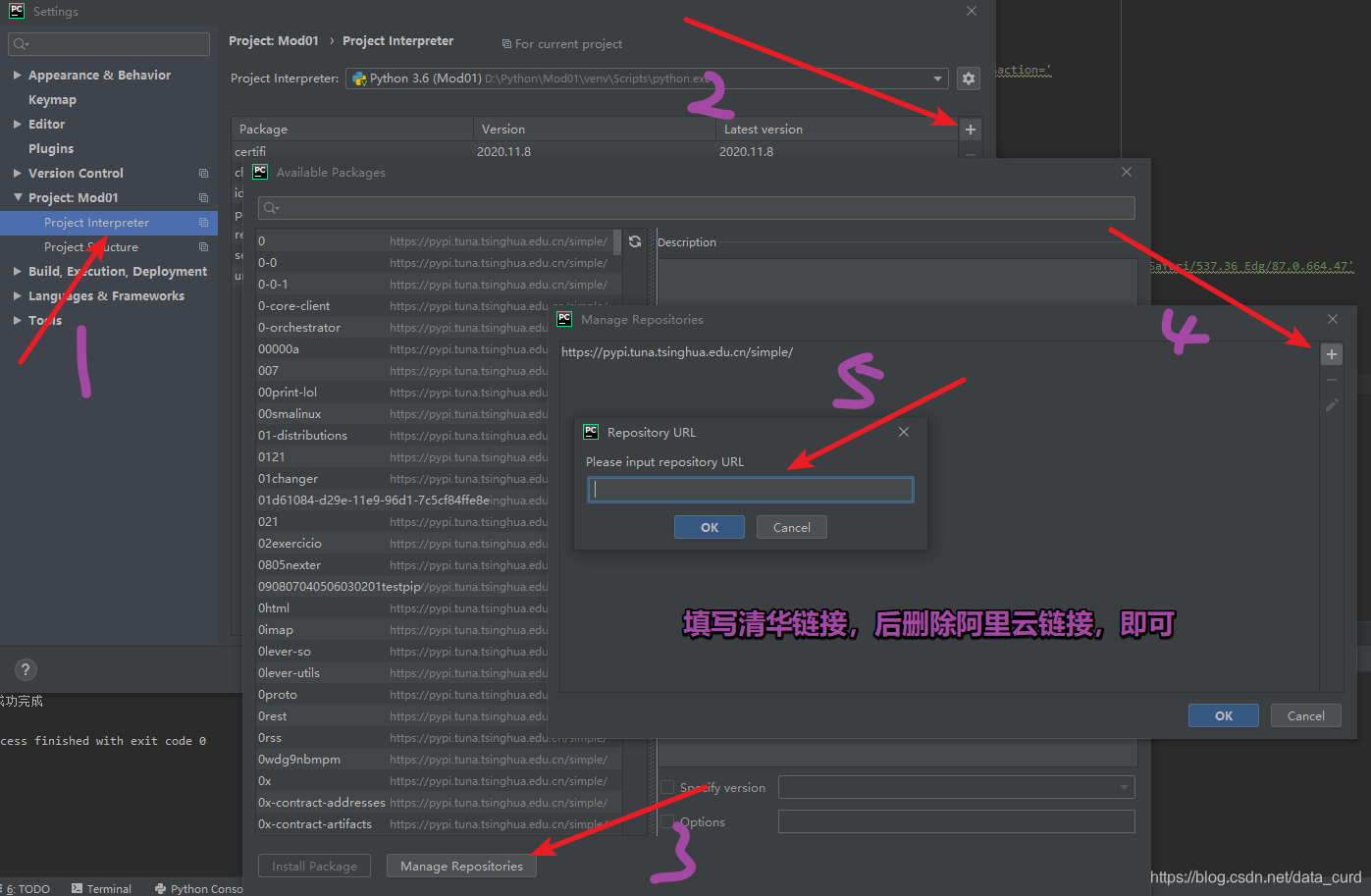Screen dimensions: 1371x896
Task: Click the Install Package button
Action: (314, 866)
